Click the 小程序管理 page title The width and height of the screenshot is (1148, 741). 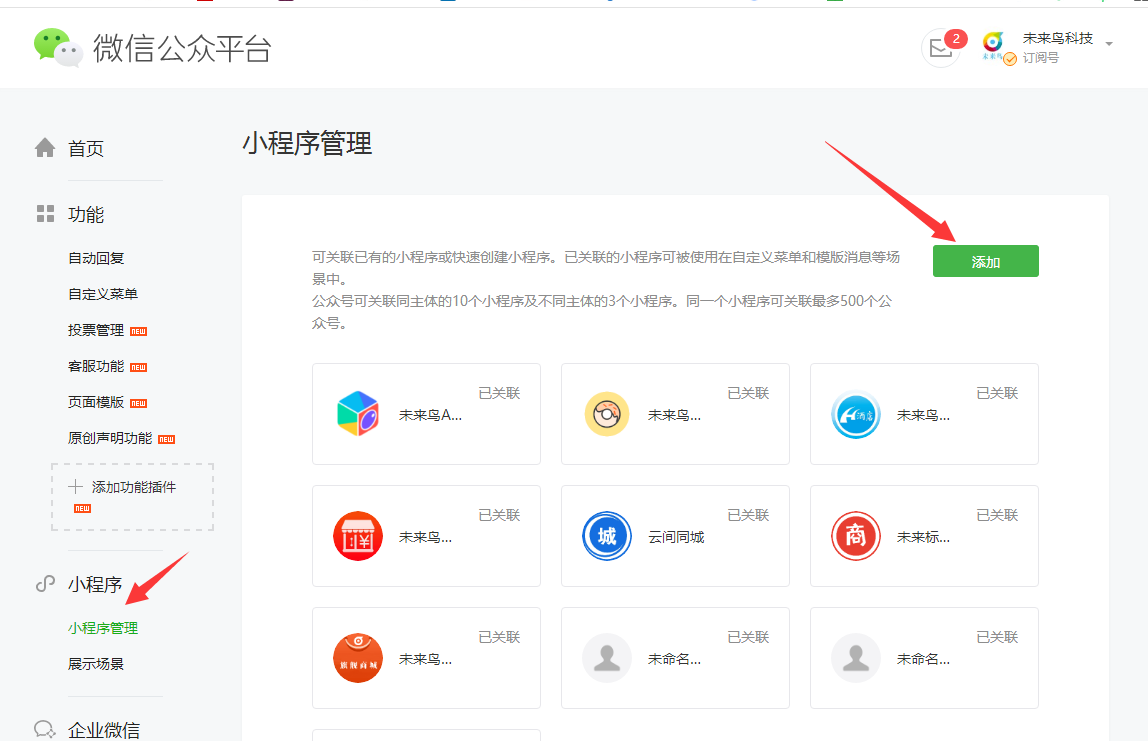pyautogui.click(x=308, y=143)
